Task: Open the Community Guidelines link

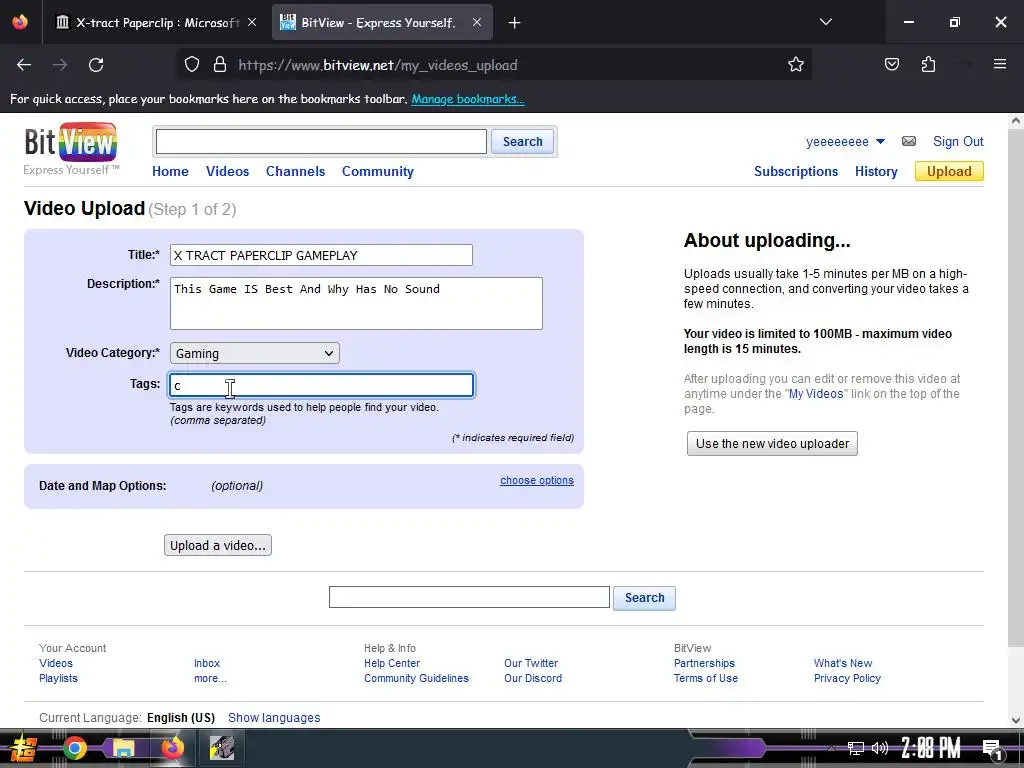Action: point(416,678)
